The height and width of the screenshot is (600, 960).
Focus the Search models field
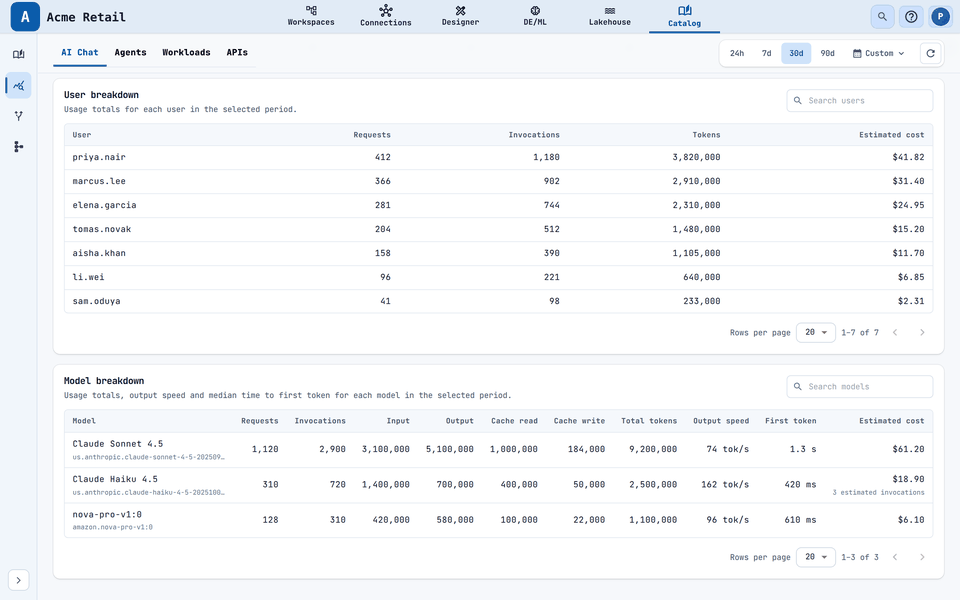pos(860,386)
